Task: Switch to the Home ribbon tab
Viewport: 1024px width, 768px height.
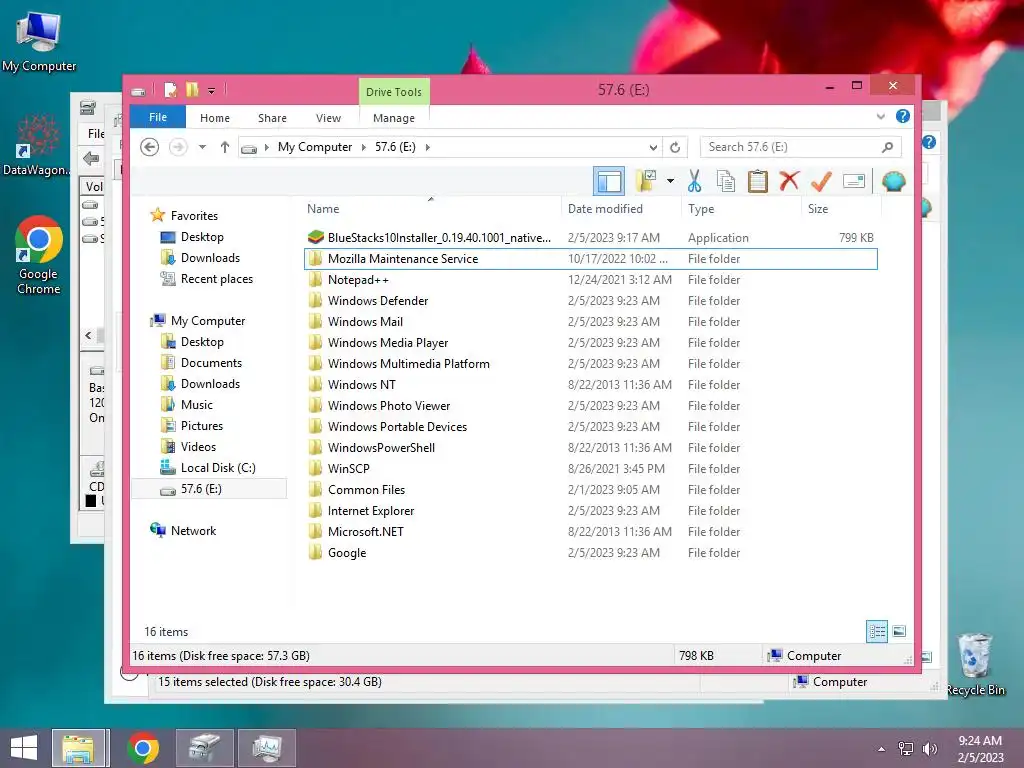Action: (215, 118)
